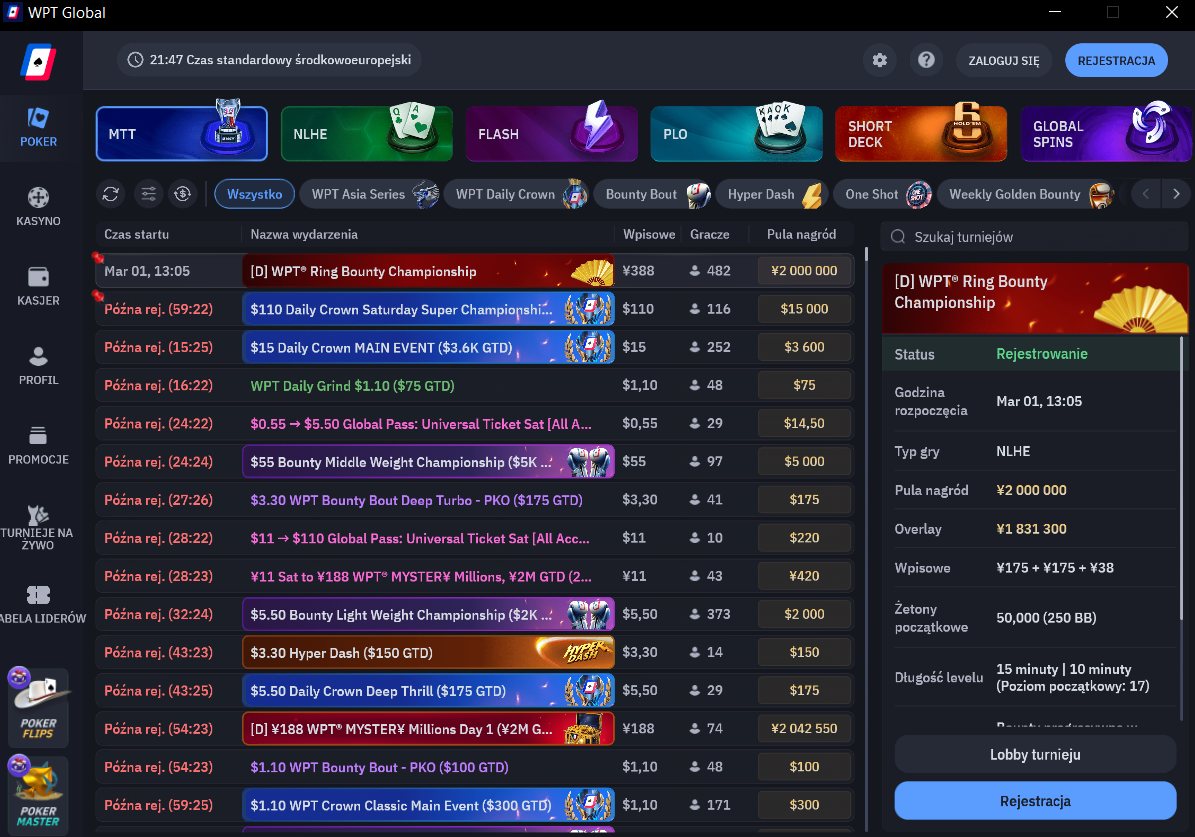Select $1.10 WPT Bounty Bout - PKO row
The width and height of the screenshot is (1195, 837).
tap(474, 766)
